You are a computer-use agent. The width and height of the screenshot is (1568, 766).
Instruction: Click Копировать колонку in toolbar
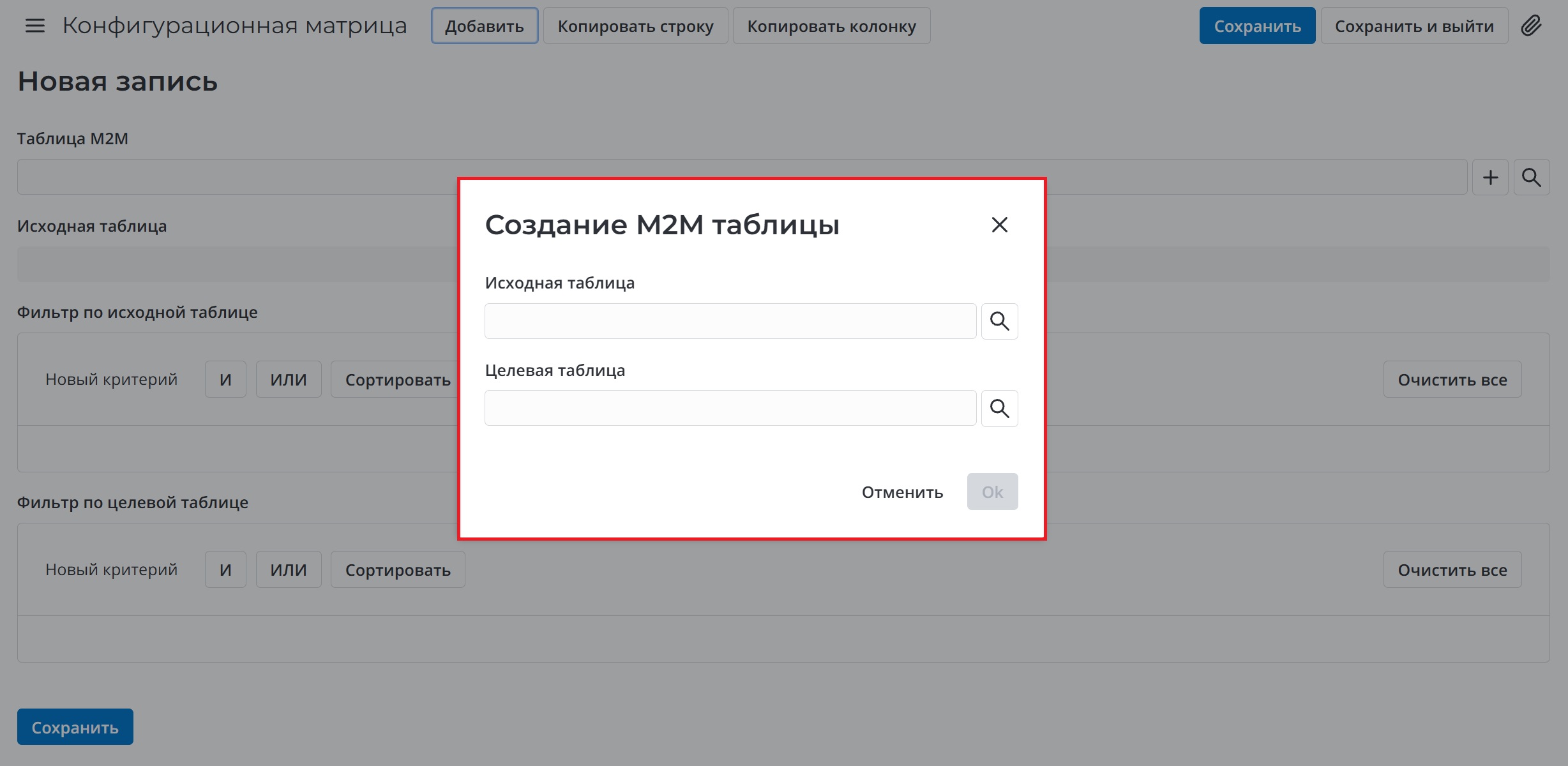(x=831, y=26)
